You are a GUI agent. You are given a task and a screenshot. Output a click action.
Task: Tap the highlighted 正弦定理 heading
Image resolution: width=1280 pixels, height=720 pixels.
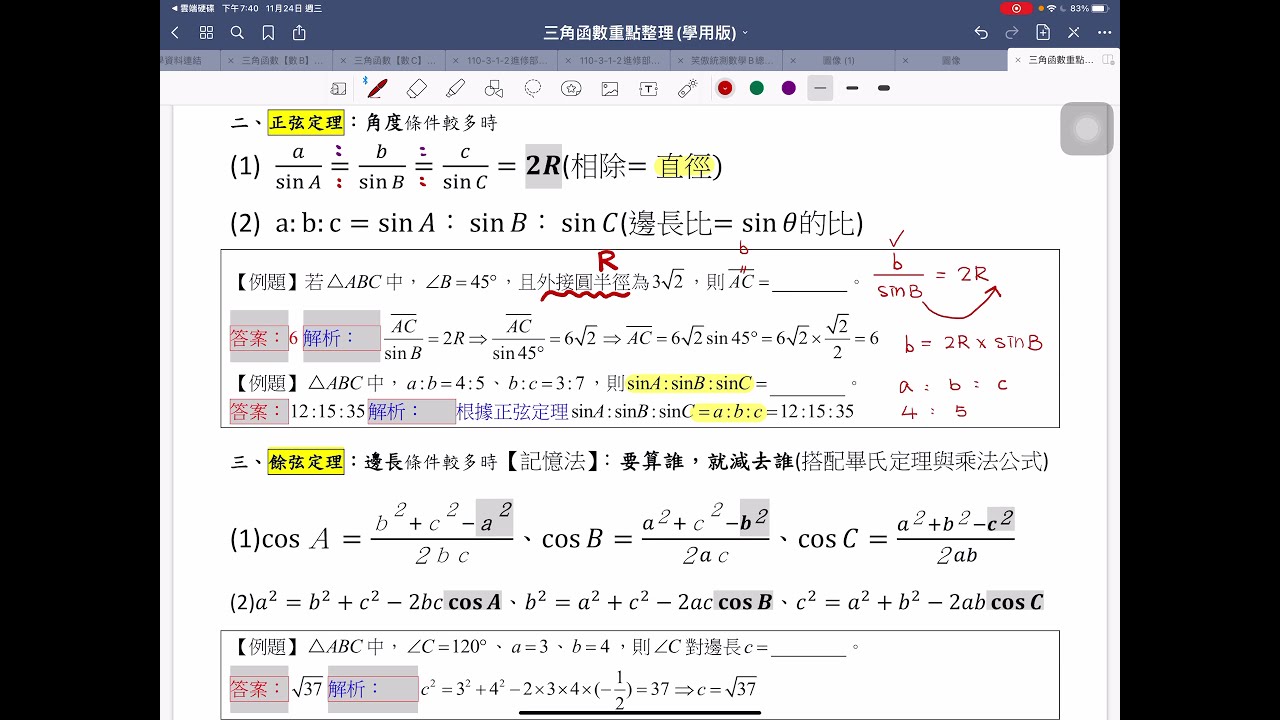coord(306,123)
